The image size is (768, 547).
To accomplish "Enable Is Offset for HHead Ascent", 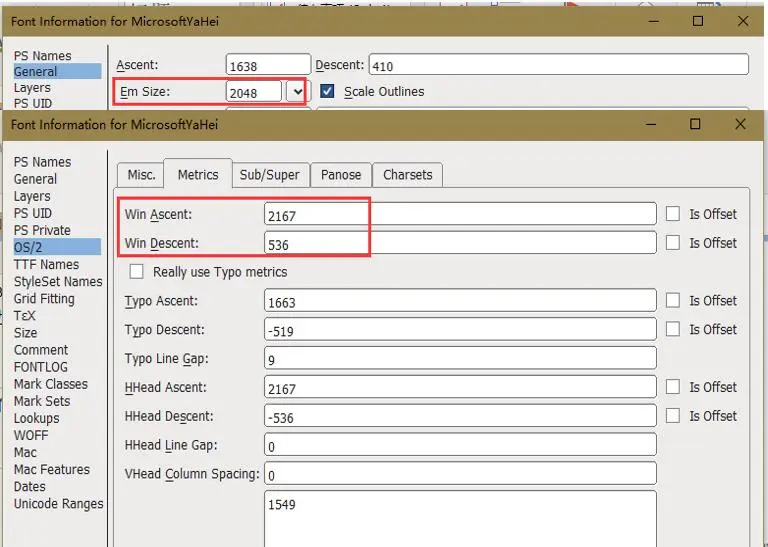I will point(673,387).
